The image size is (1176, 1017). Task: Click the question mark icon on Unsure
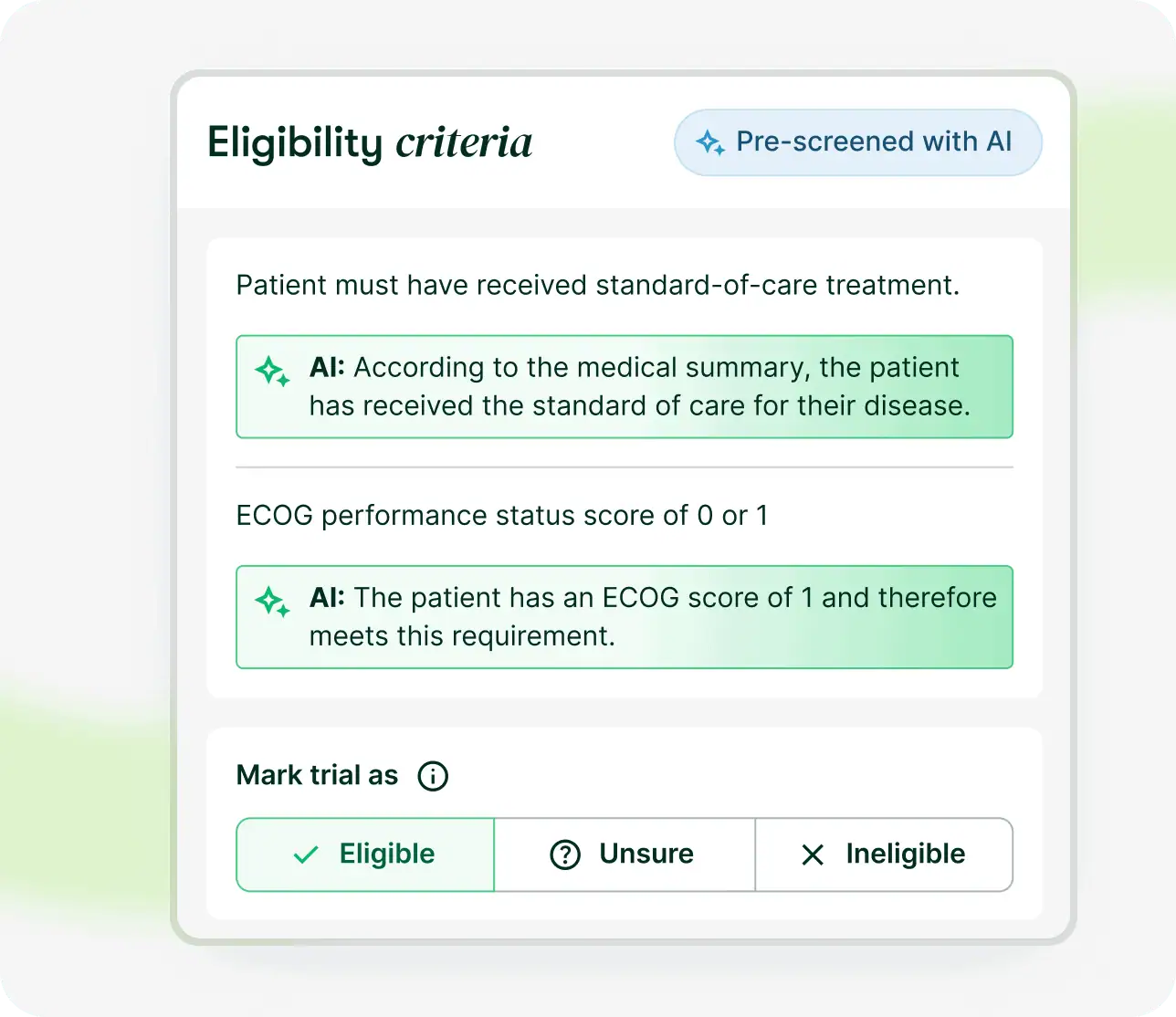pos(565,854)
